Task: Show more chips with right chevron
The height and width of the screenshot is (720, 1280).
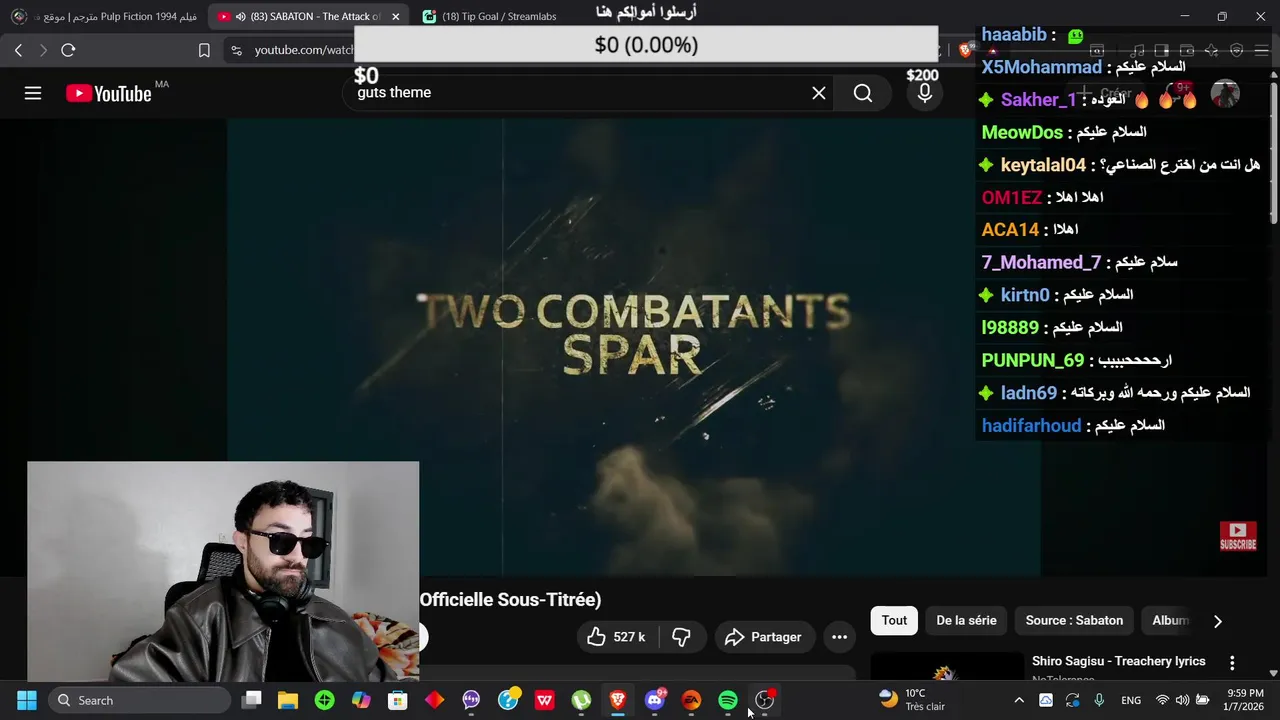Action: (1217, 621)
